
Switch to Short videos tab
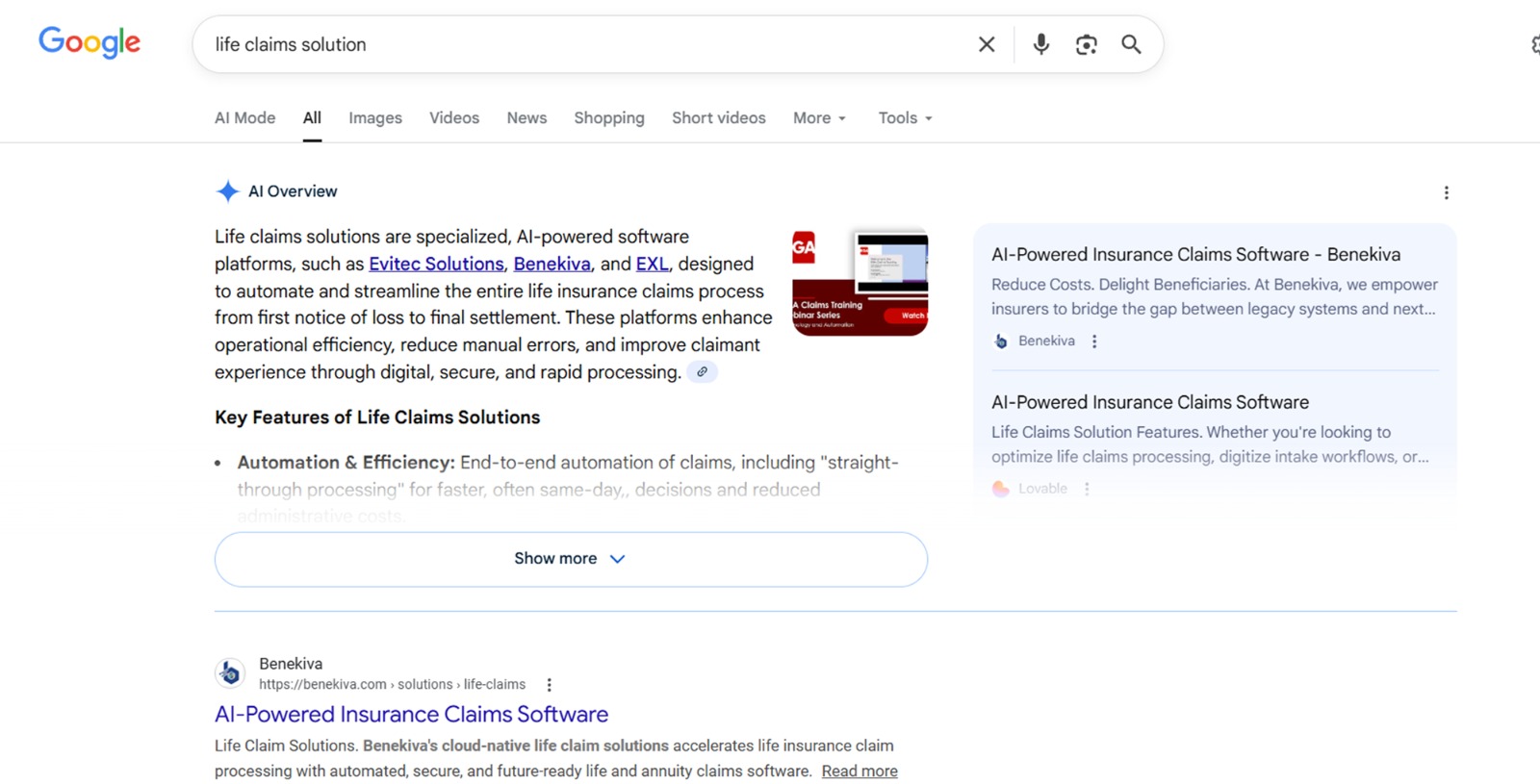(719, 117)
